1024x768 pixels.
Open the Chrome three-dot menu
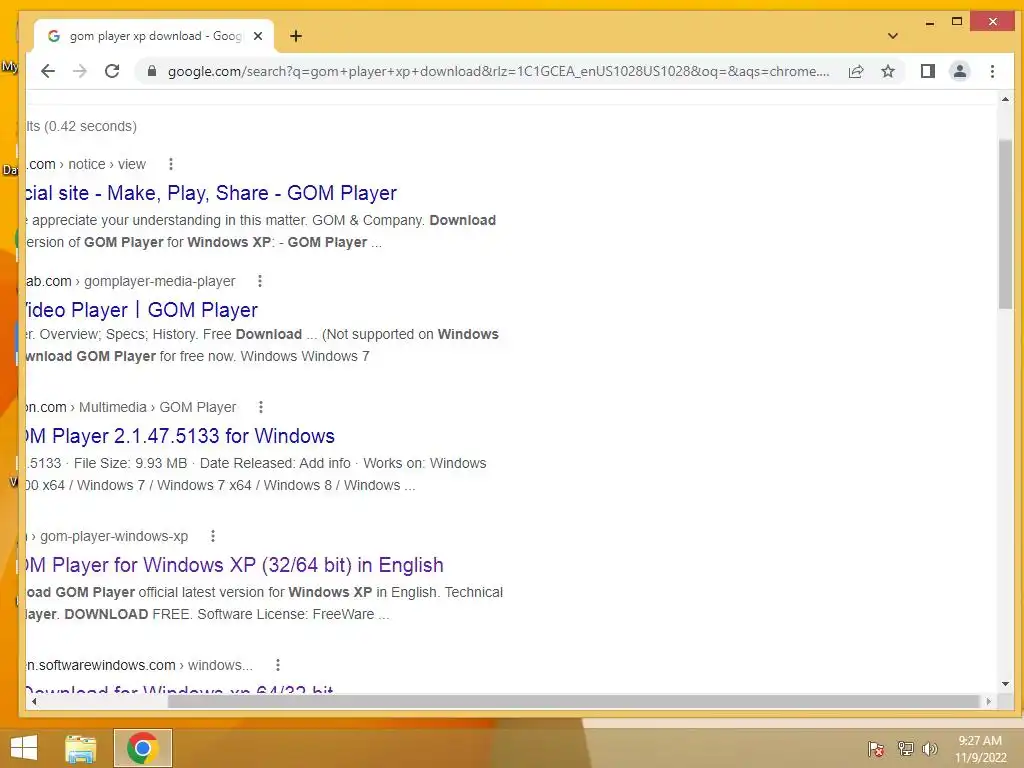(x=992, y=71)
